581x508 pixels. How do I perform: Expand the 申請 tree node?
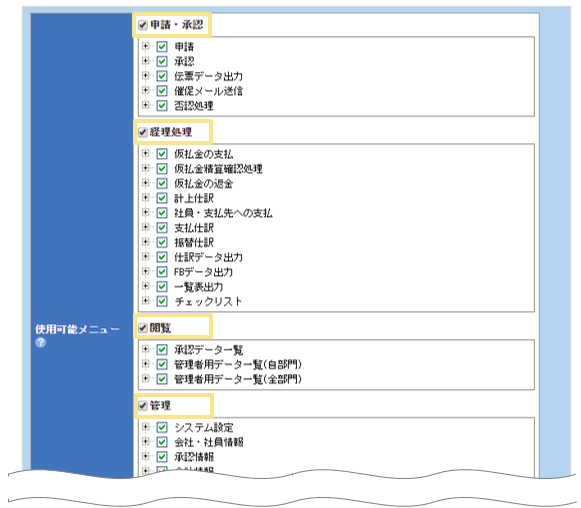146,46
